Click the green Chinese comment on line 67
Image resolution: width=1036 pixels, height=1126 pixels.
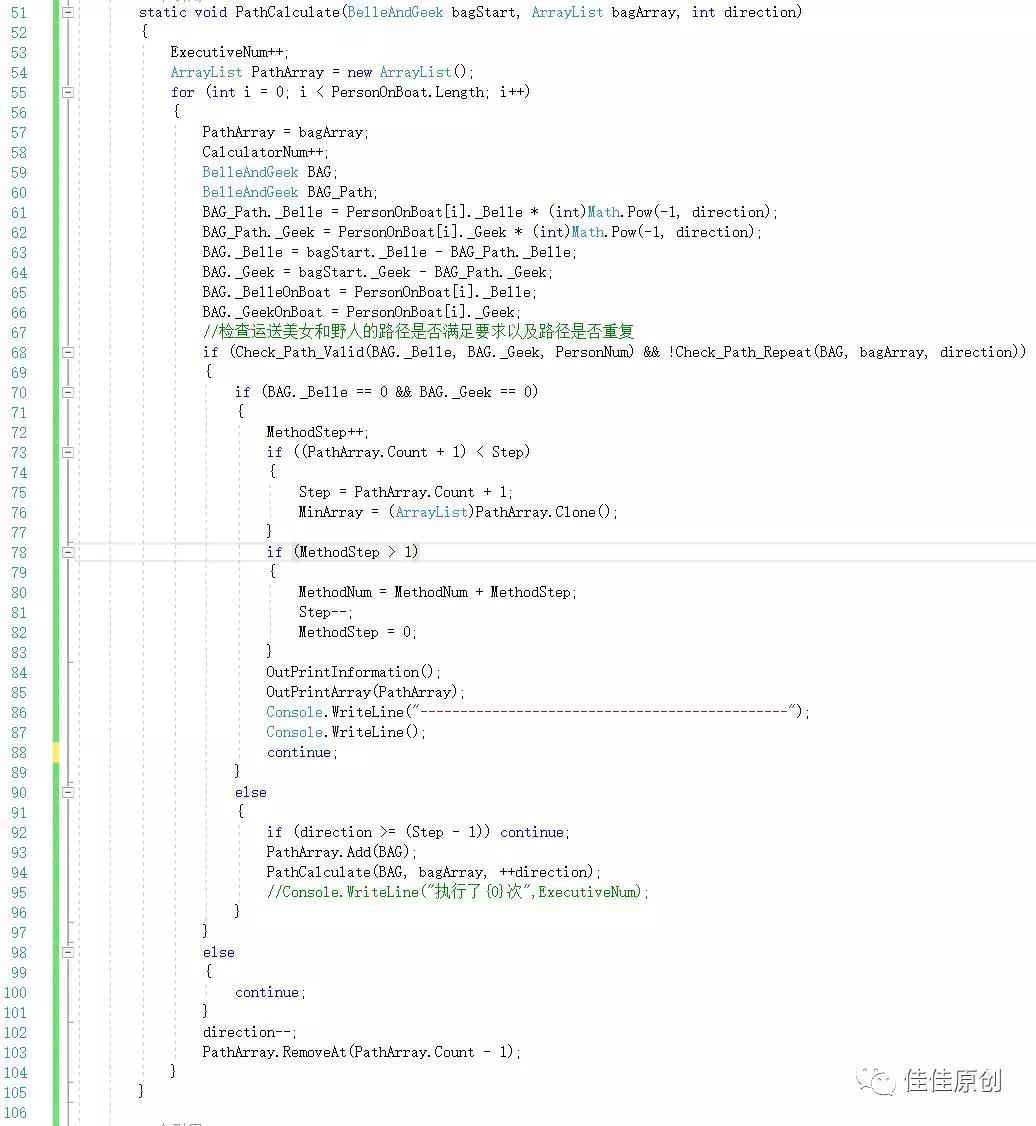pyautogui.click(x=418, y=332)
